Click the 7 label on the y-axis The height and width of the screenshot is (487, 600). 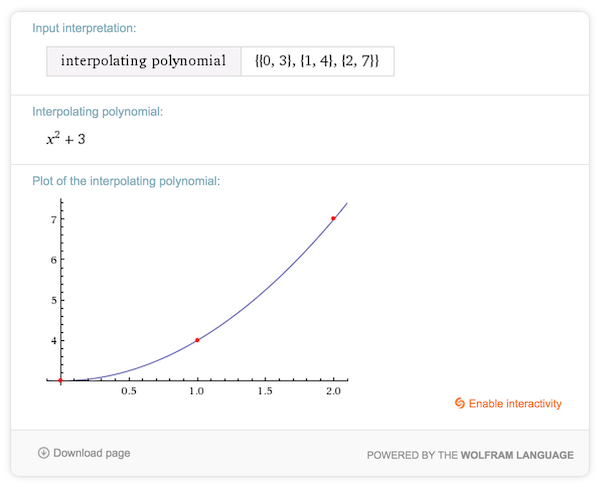coord(52,219)
